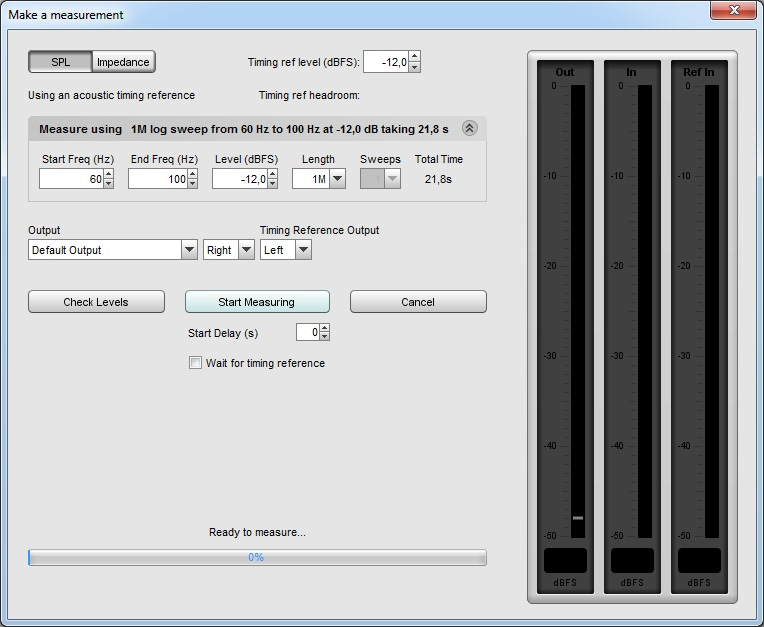Image resolution: width=764 pixels, height=627 pixels.
Task: Increase sweep Level with up arrow
Action: coord(272,174)
